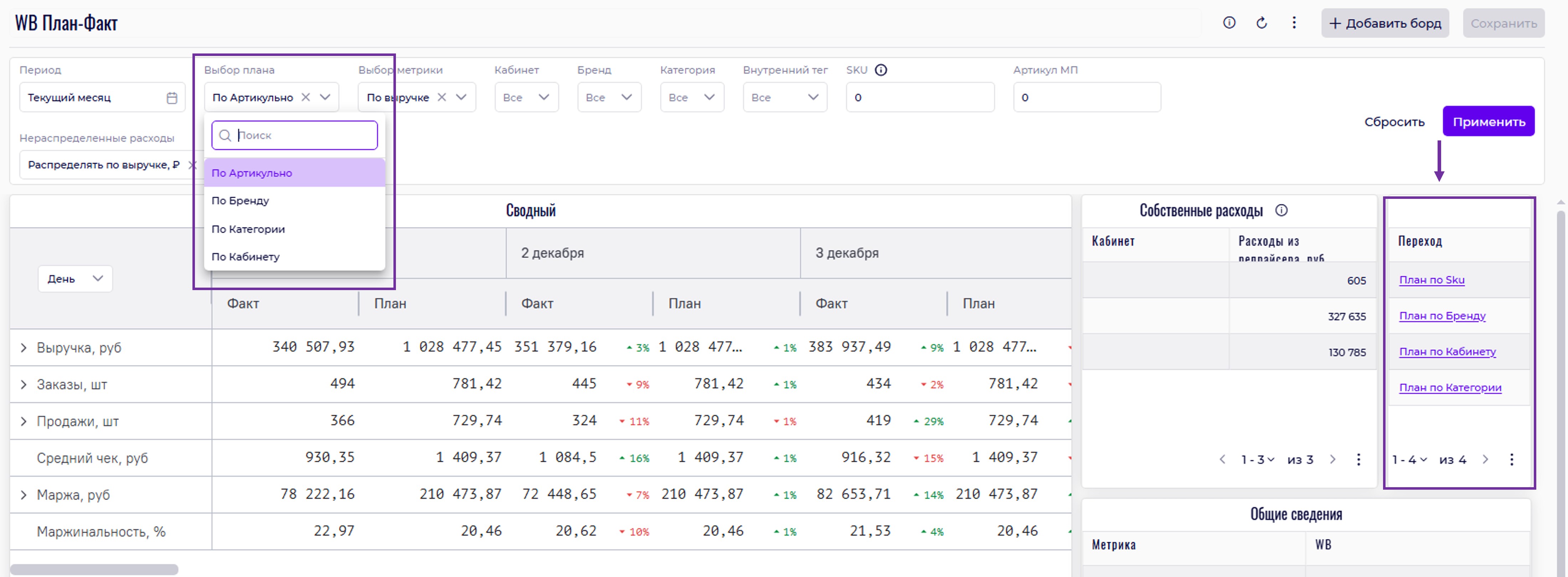Expand the Выручка, руб row
This screenshot has width=1568, height=577.
(23, 348)
